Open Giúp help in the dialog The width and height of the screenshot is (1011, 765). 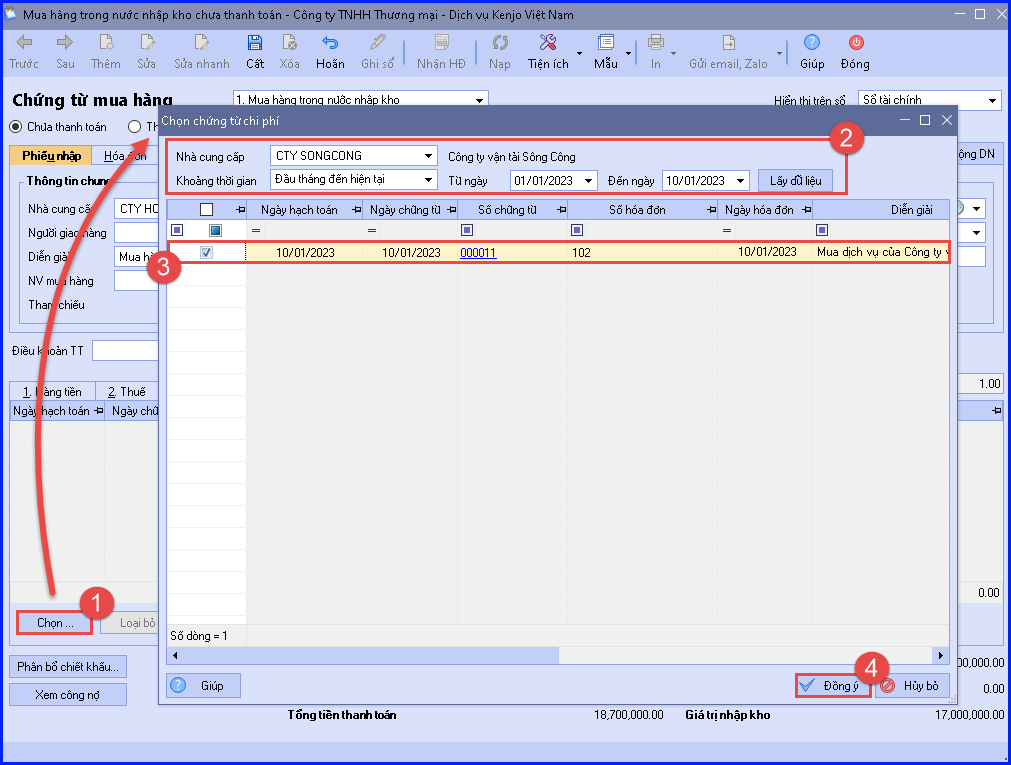tap(204, 686)
